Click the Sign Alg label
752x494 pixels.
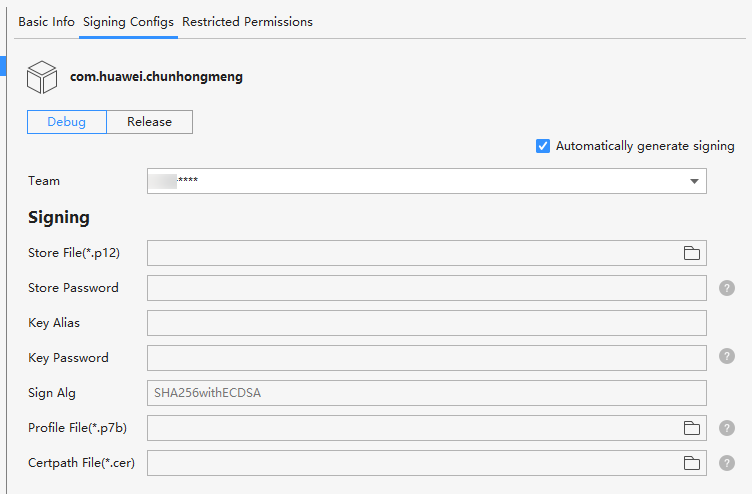(x=52, y=393)
